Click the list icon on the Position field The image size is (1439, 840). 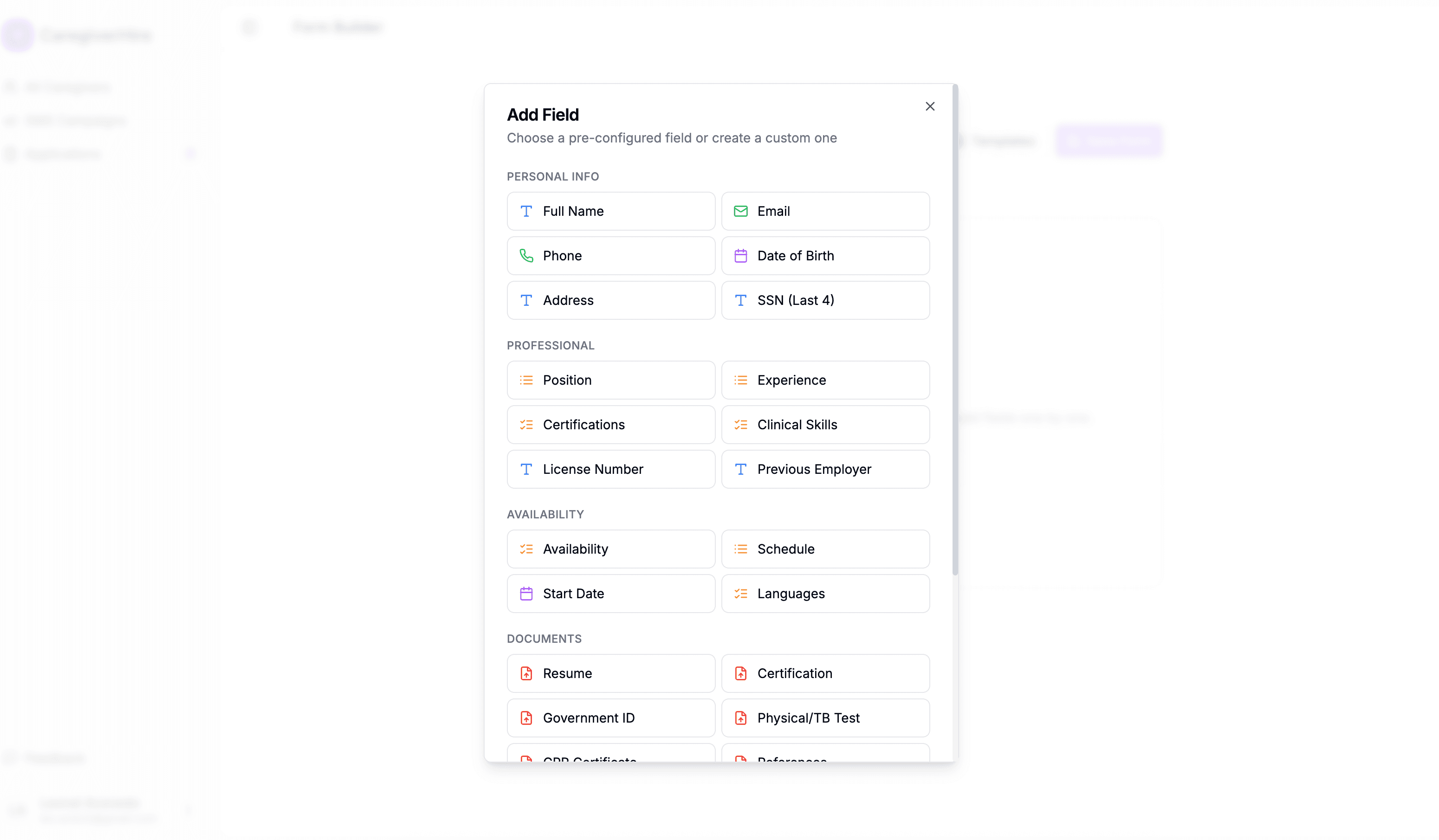coord(526,380)
